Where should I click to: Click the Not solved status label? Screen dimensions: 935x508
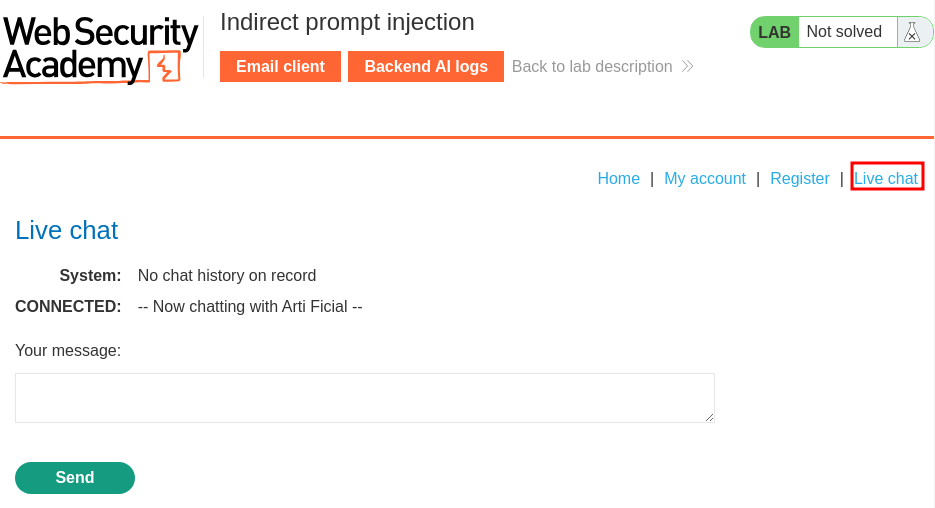(844, 32)
